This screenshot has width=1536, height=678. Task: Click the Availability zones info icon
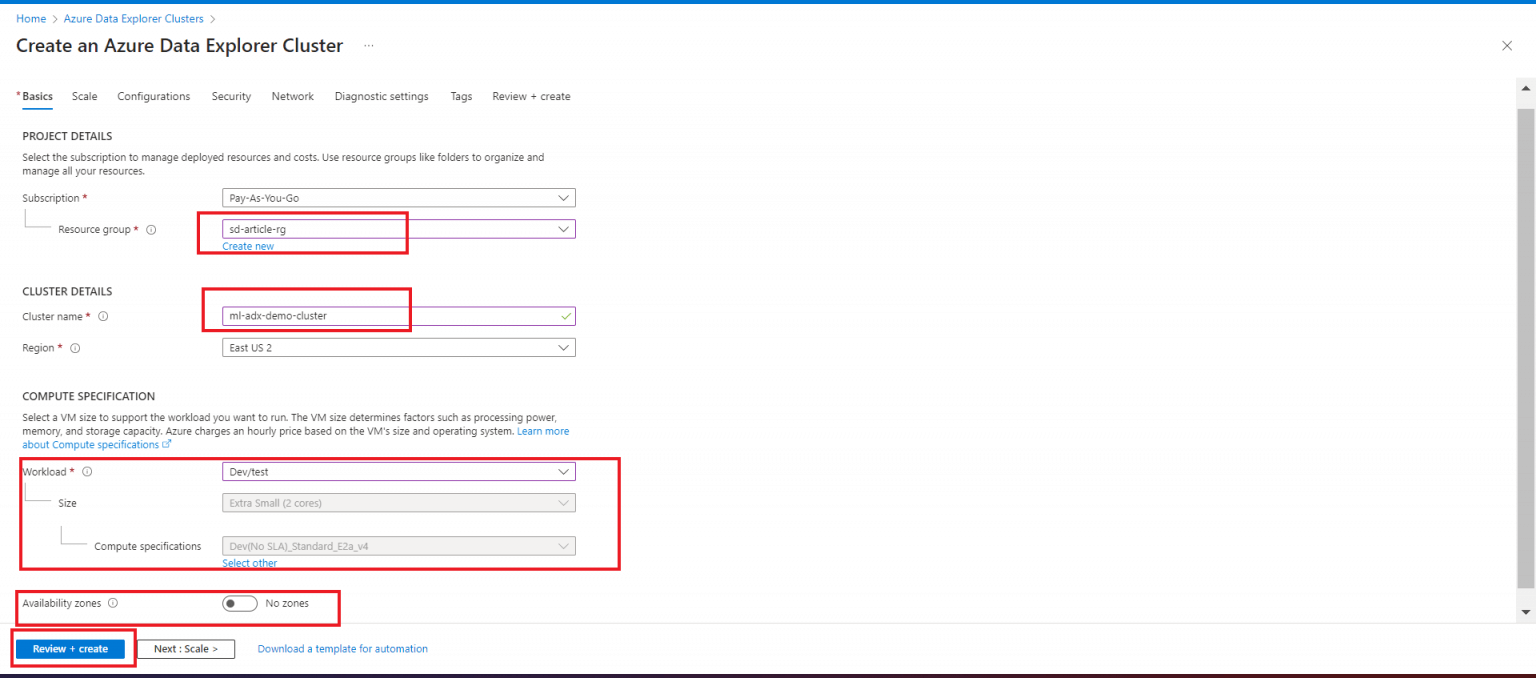coord(113,603)
